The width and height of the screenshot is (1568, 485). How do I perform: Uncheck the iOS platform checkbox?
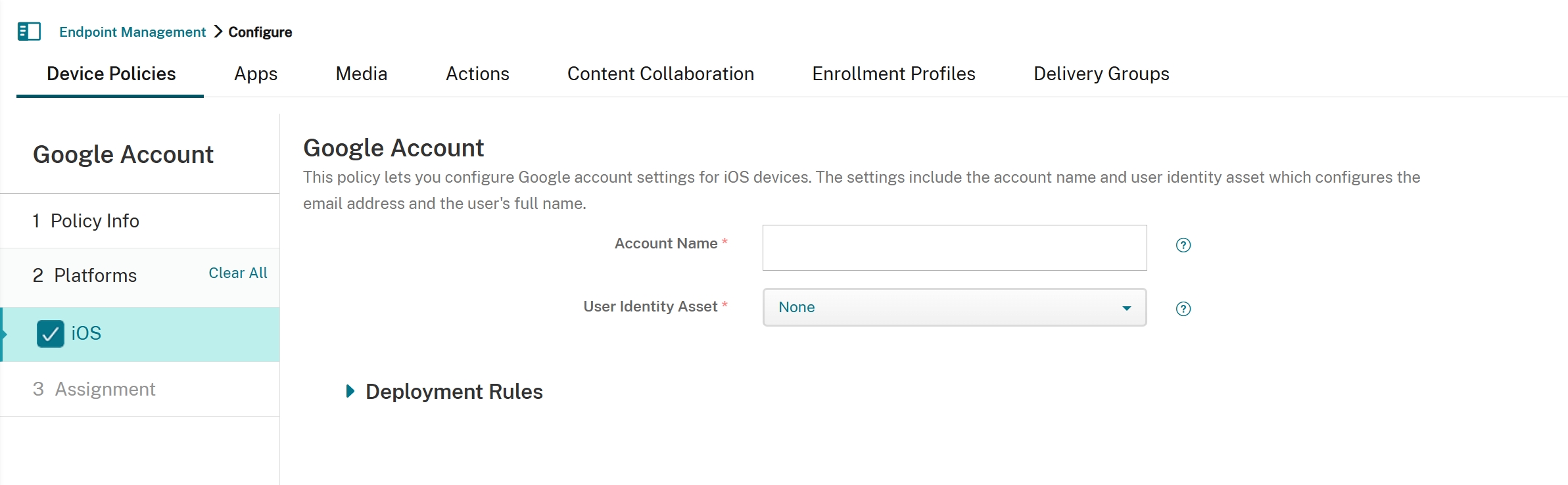pyautogui.click(x=51, y=334)
